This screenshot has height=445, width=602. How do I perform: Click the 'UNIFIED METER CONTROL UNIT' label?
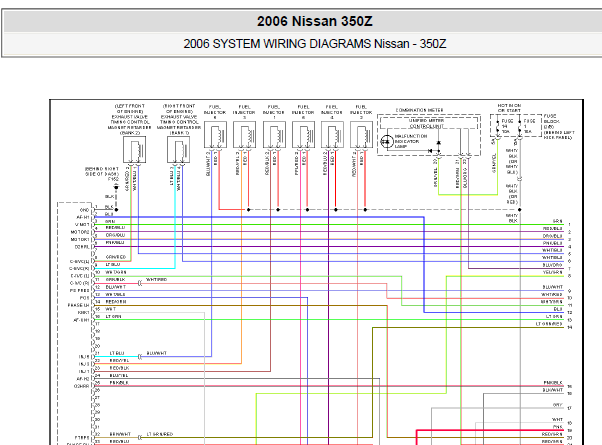tap(427, 123)
